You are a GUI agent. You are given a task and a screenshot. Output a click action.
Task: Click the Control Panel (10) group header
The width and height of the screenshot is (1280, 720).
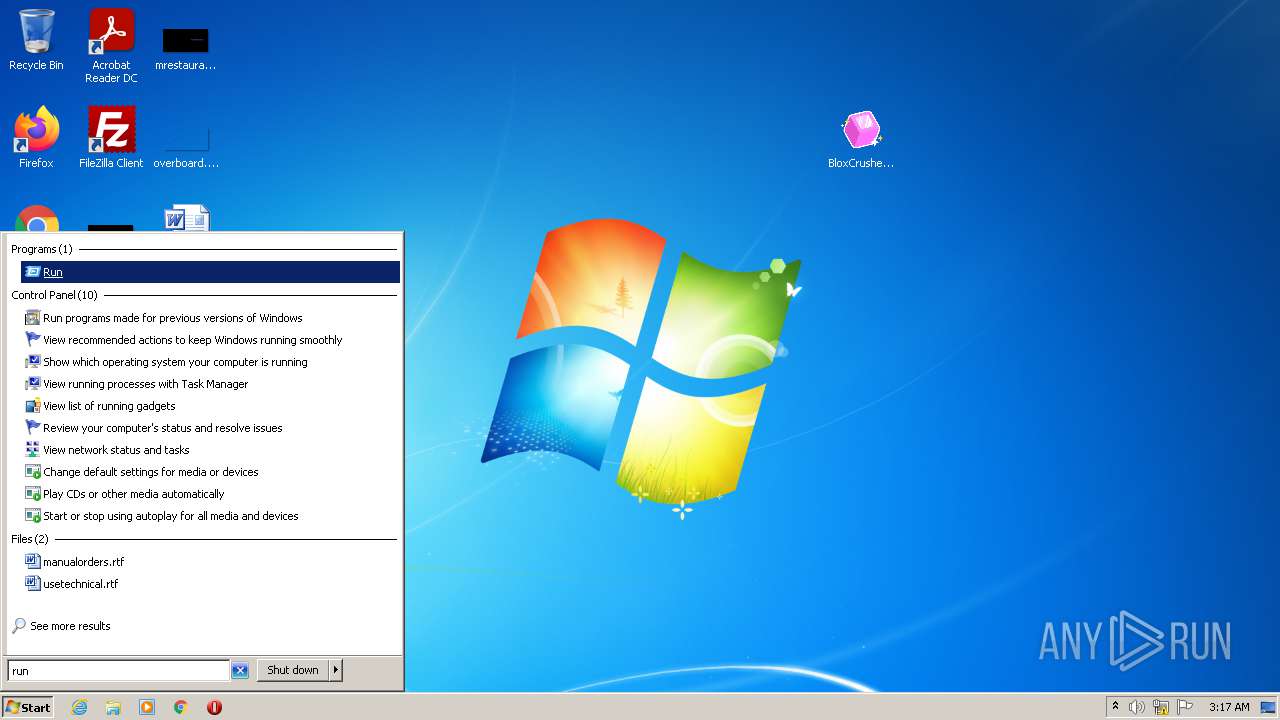(55, 295)
